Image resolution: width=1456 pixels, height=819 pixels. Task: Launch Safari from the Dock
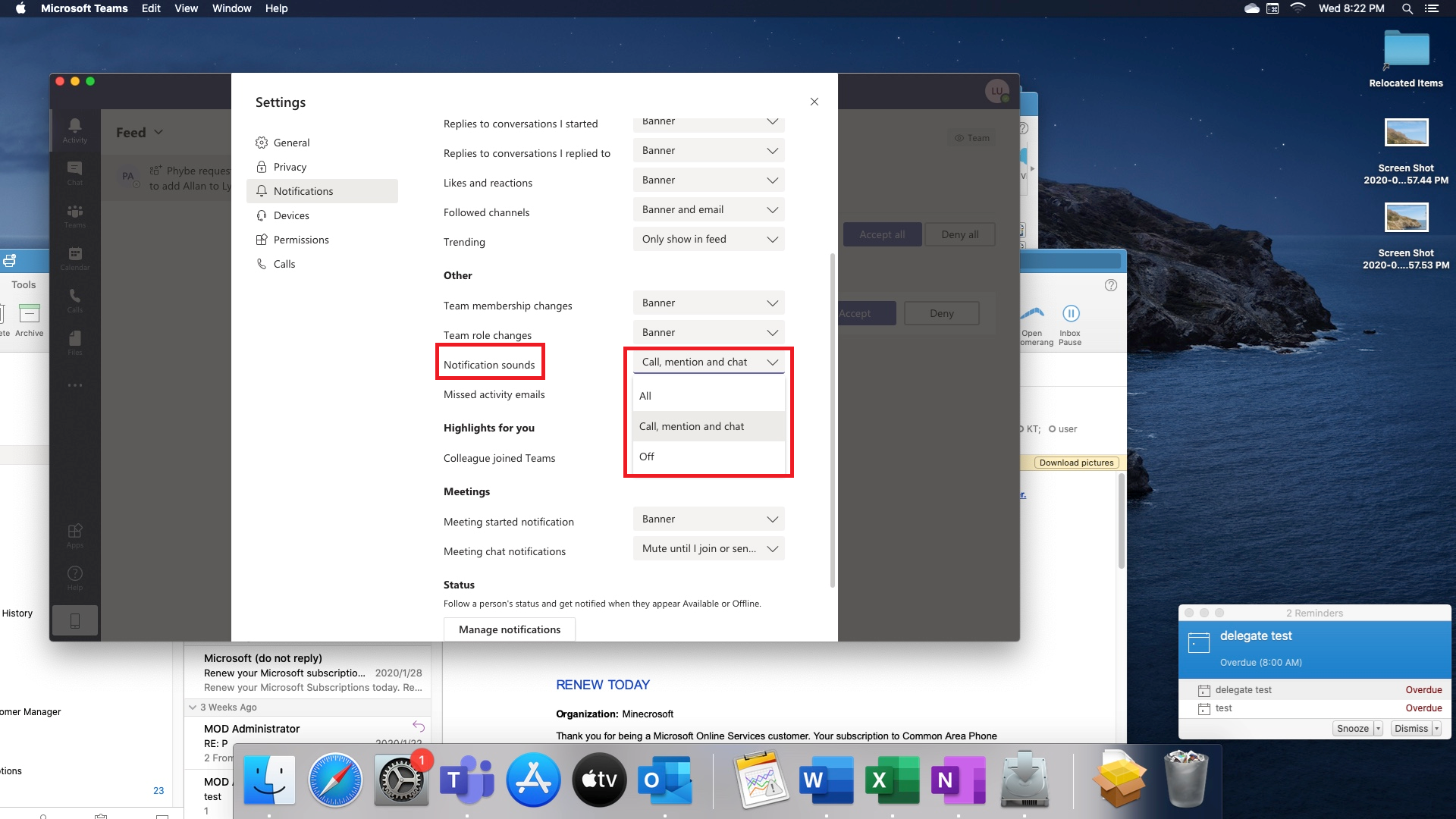pyautogui.click(x=335, y=780)
